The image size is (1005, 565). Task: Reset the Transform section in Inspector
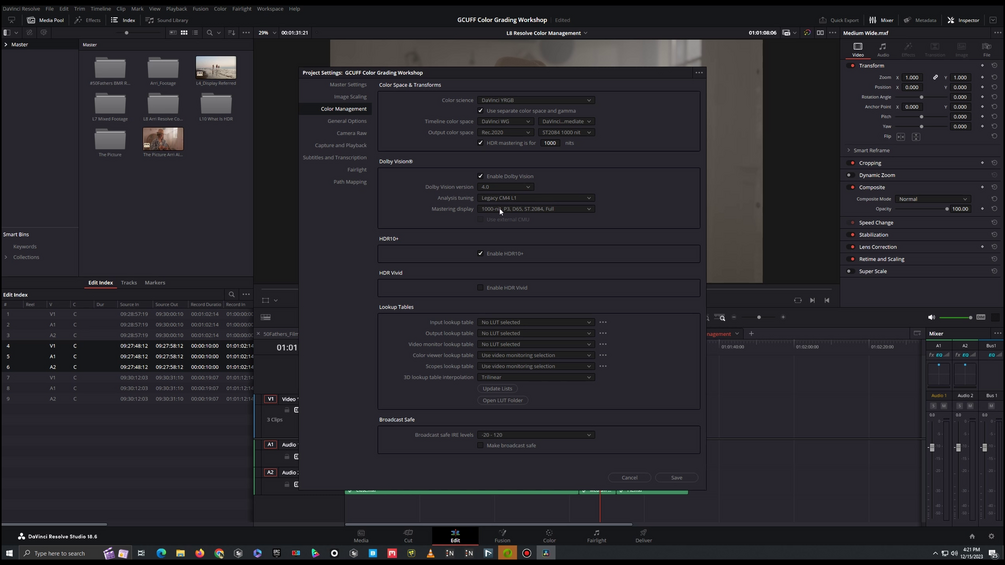(994, 65)
